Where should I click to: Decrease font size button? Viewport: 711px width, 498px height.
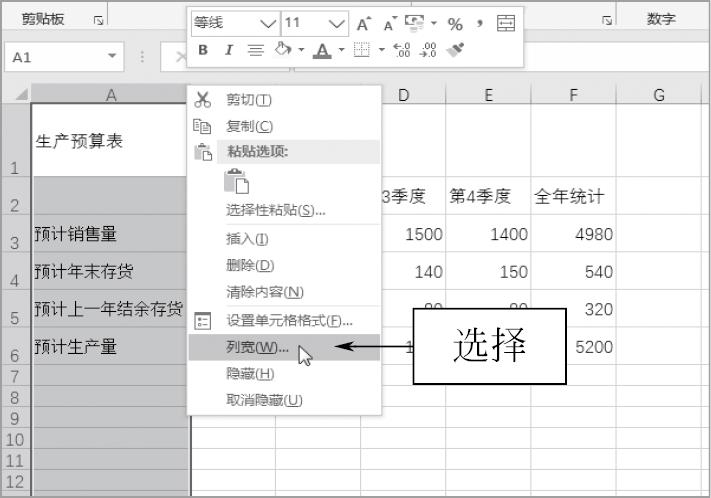tap(390, 24)
